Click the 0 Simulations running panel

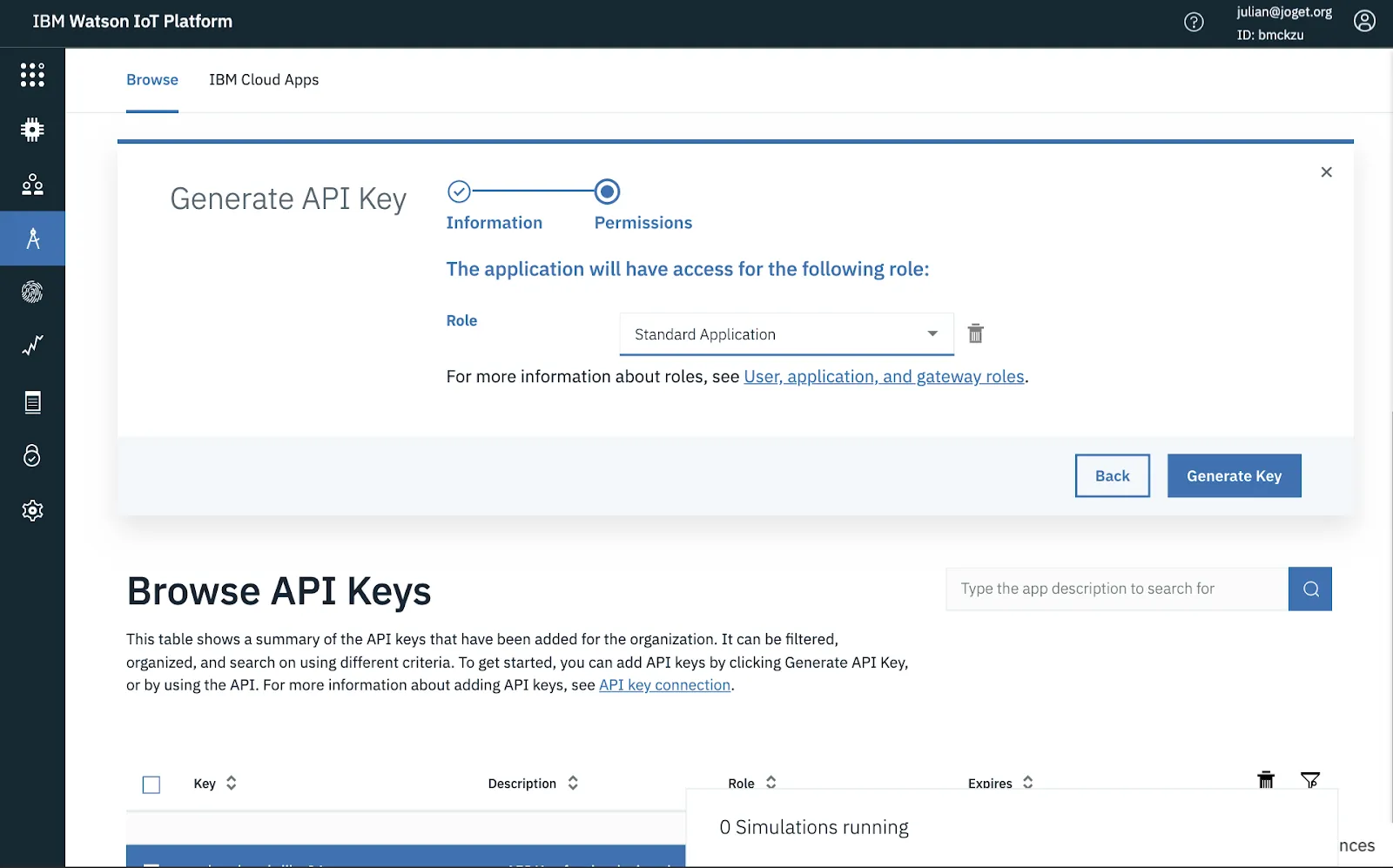1012,828
